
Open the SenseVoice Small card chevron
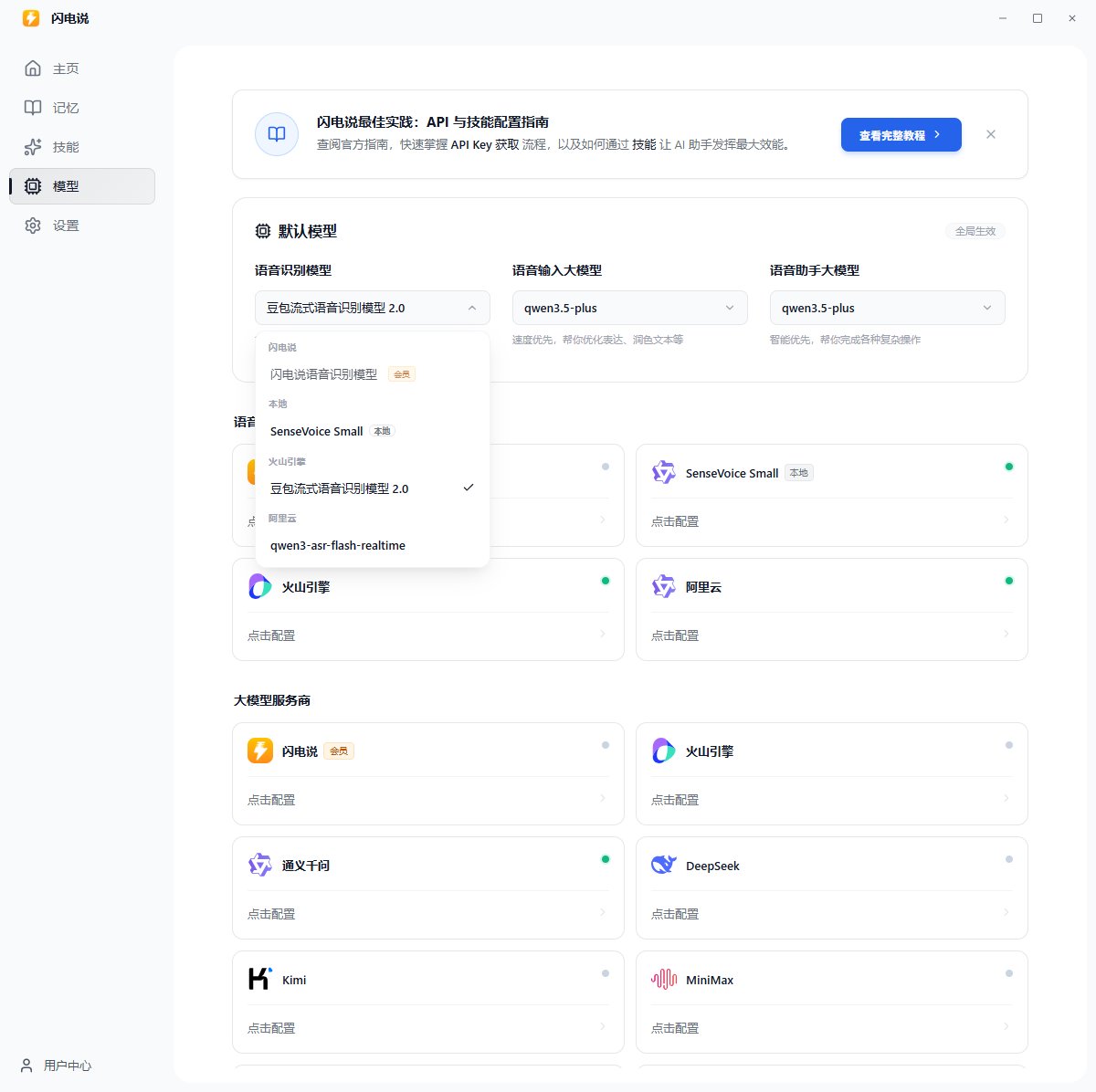click(x=1006, y=520)
